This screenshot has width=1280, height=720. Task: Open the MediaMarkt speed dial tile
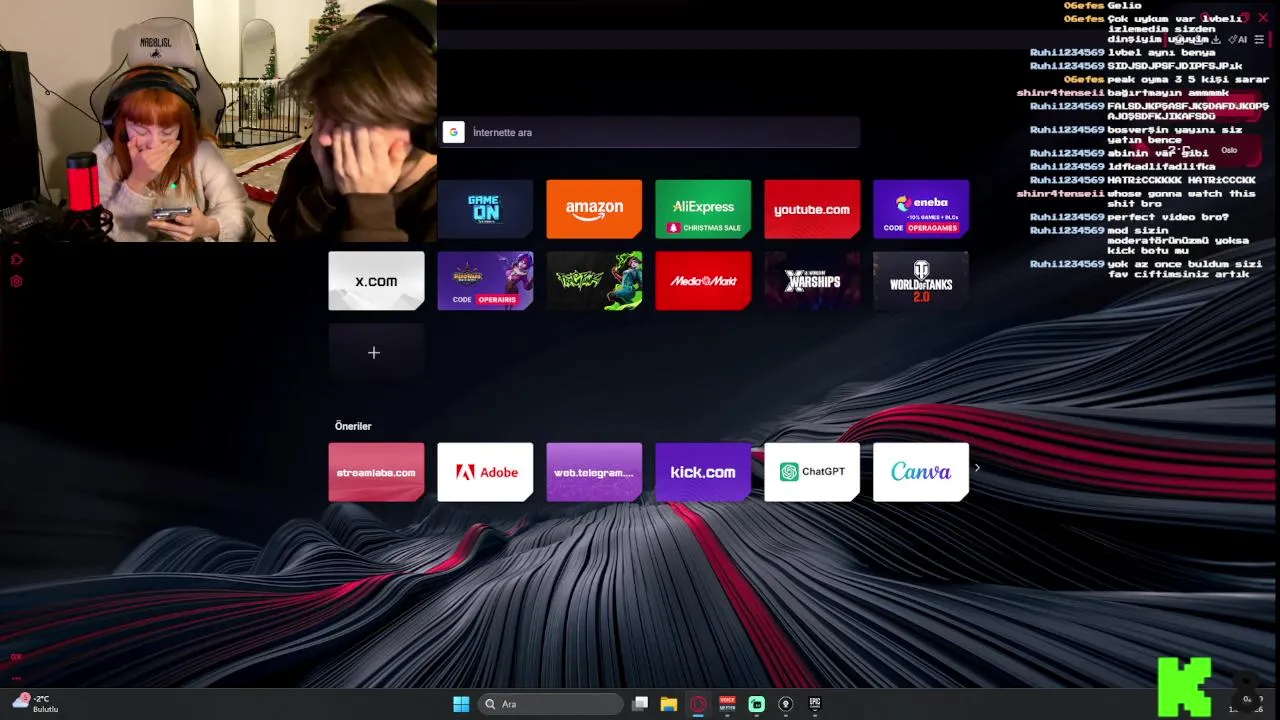703,281
